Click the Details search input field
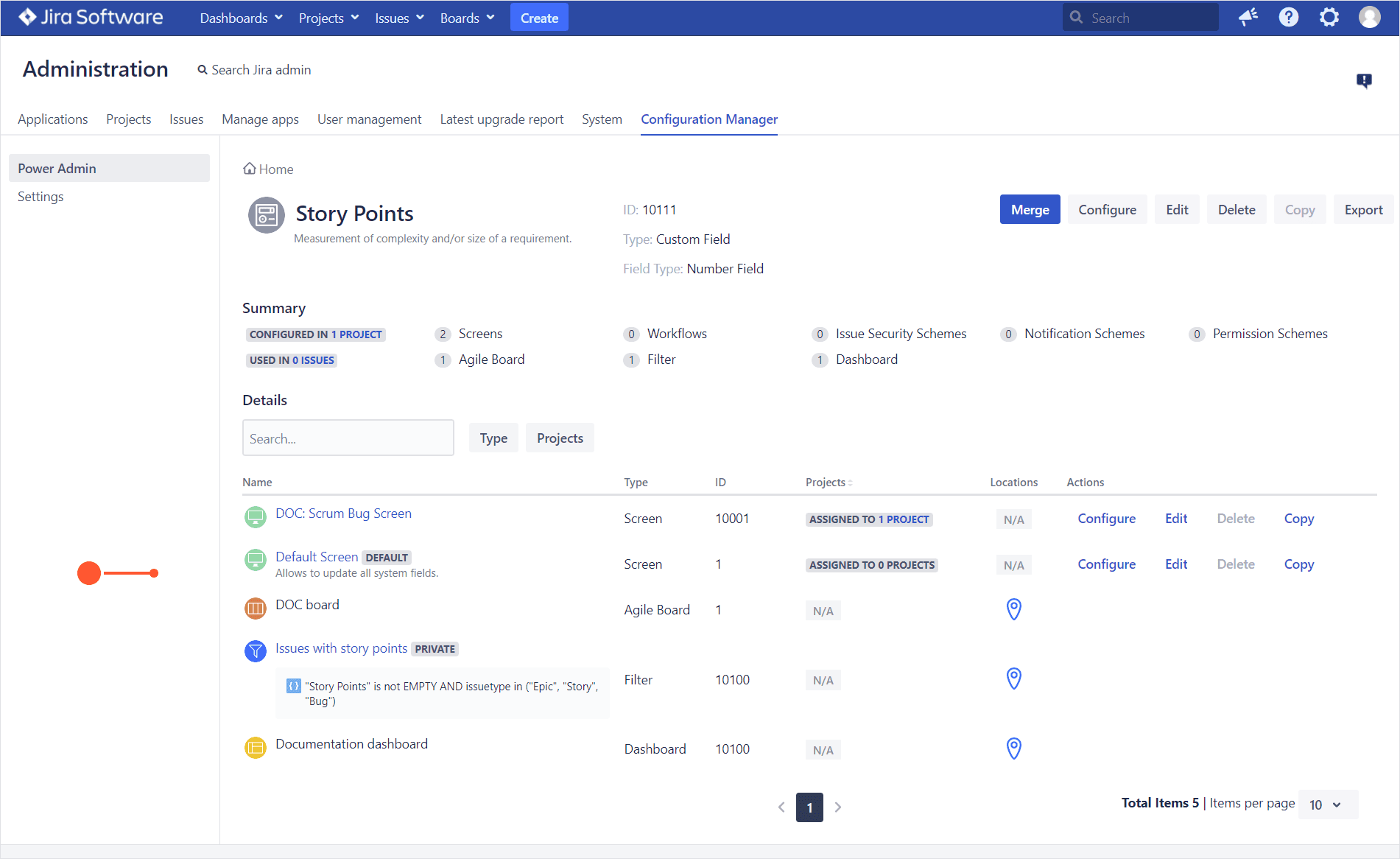 (348, 438)
